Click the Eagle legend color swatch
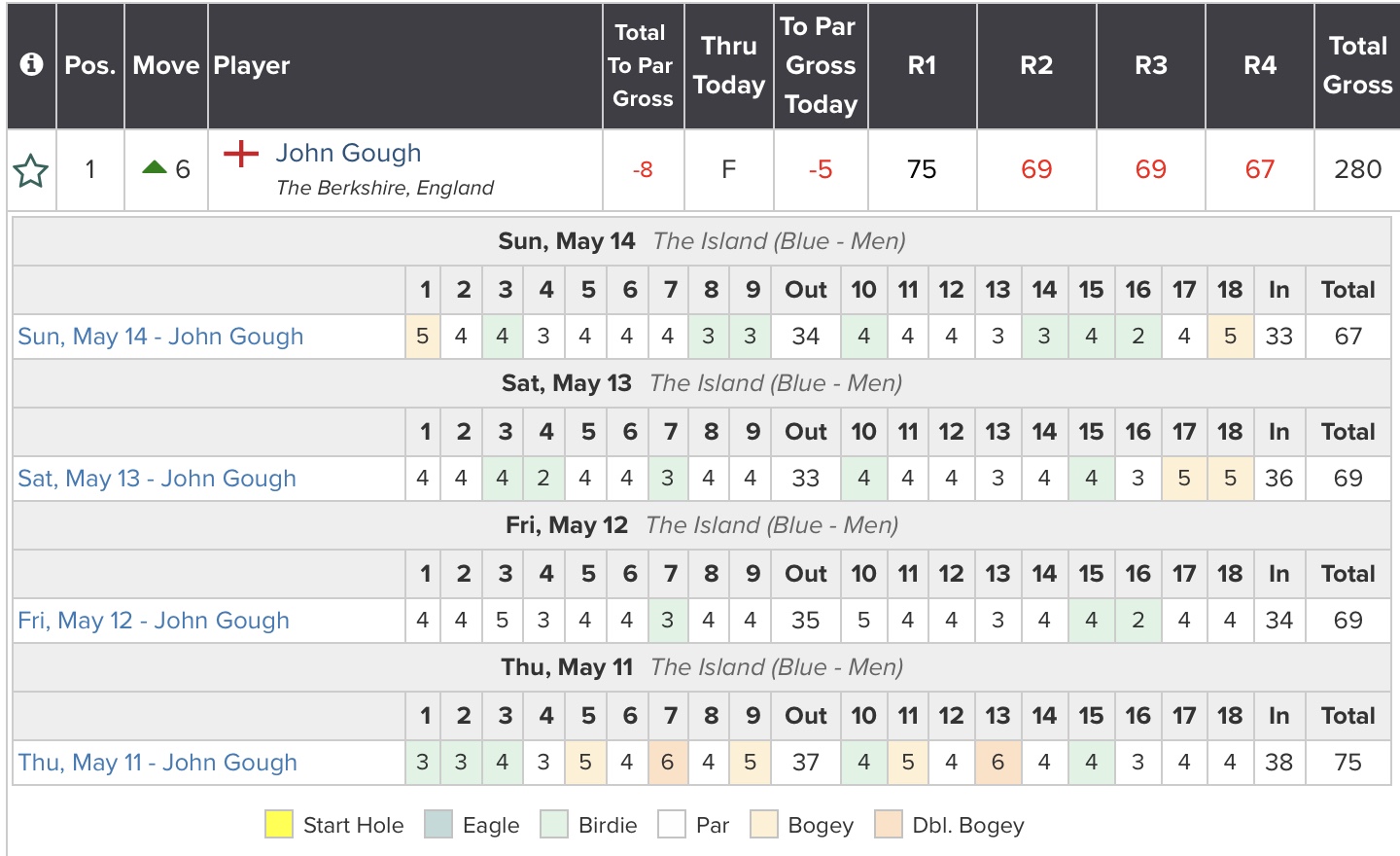This screenshot has height=856, width=1400. coord(438,825)
